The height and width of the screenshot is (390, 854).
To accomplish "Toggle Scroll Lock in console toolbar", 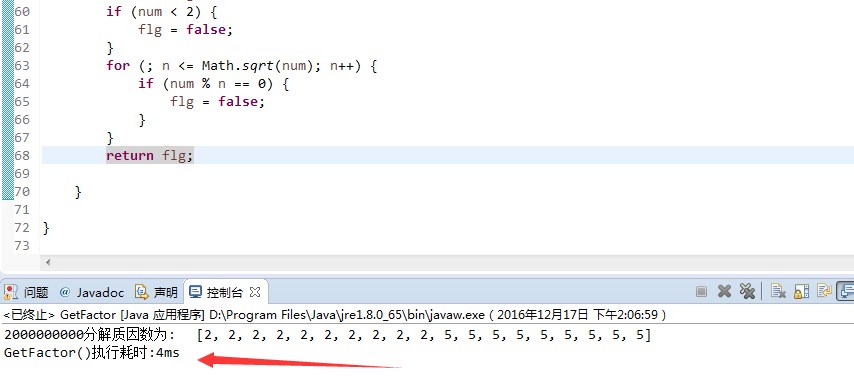I will click(801, 292).
